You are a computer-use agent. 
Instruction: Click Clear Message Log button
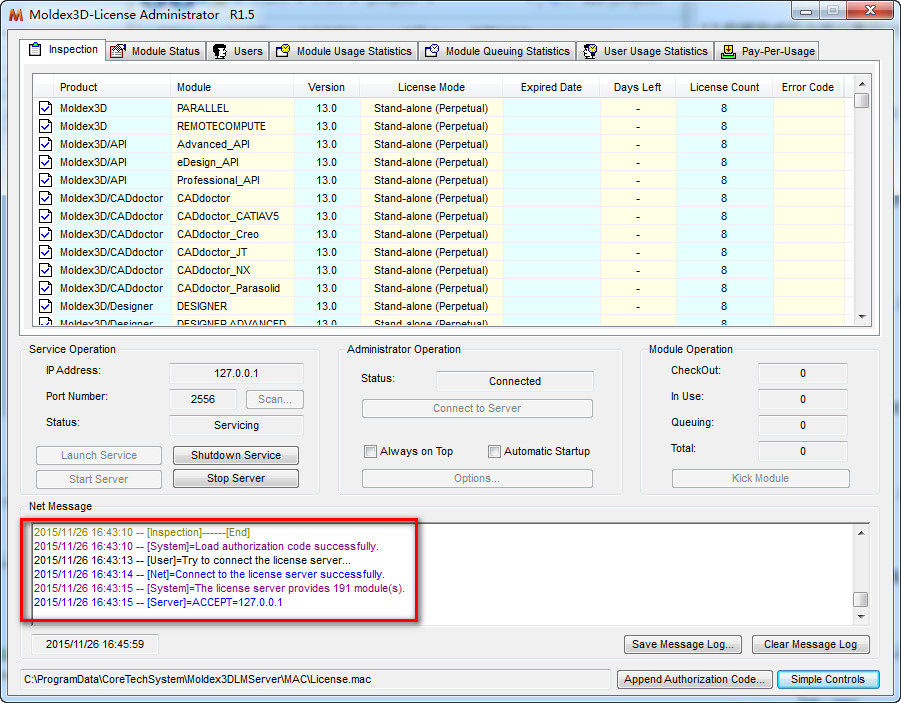[810, 644]
